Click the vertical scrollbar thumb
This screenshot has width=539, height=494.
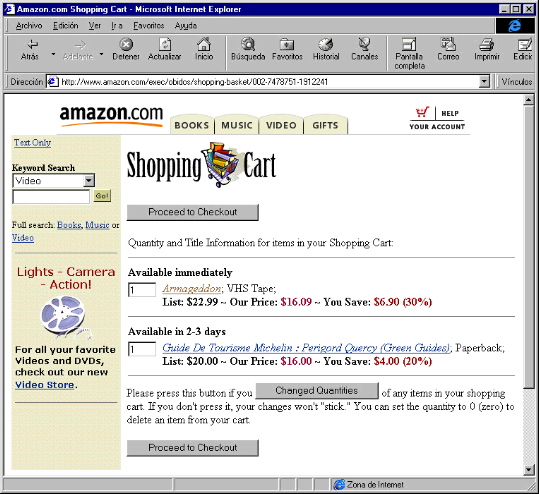(528, 246)
